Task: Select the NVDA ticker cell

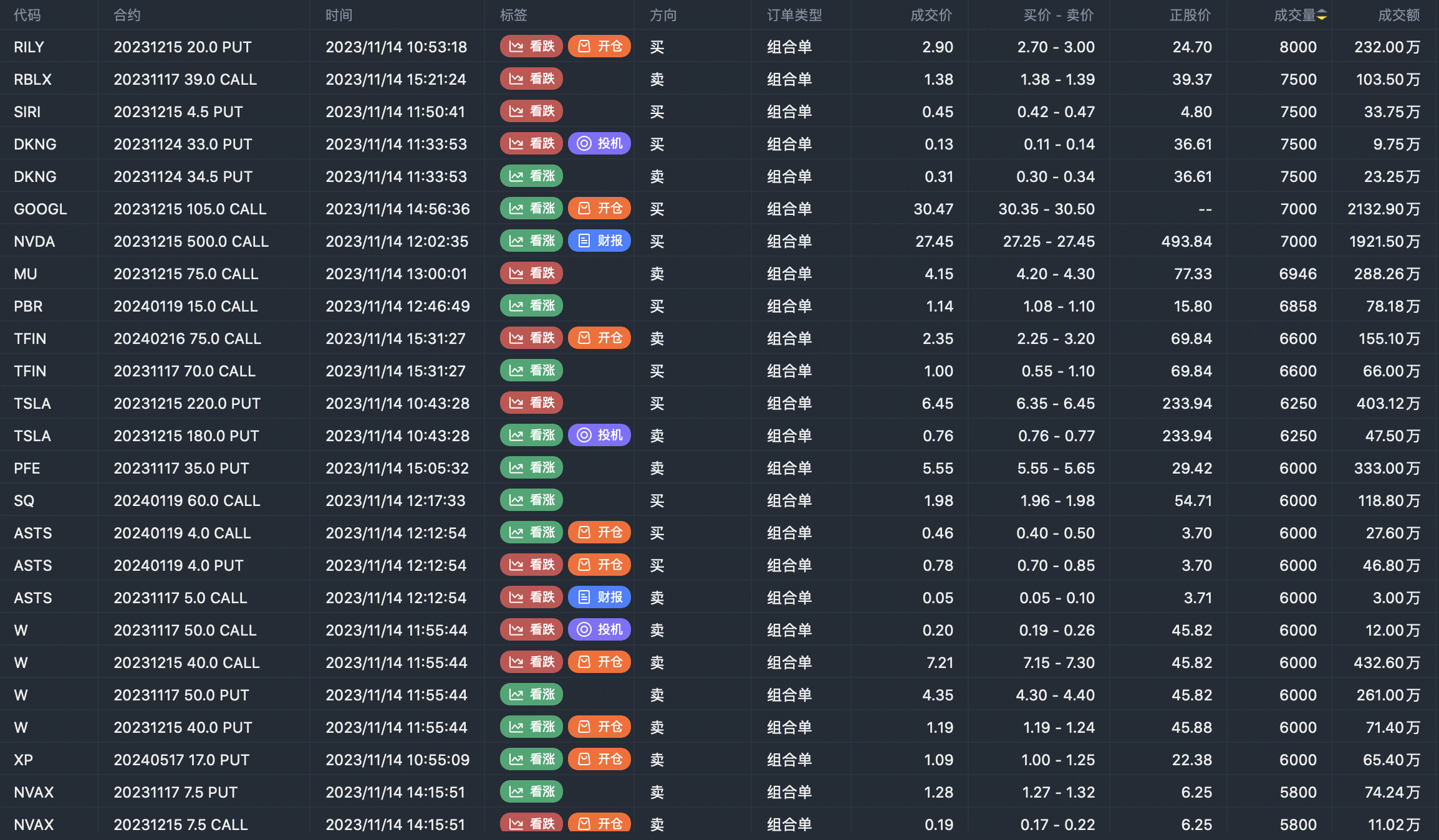Action: tap(34, 241)
